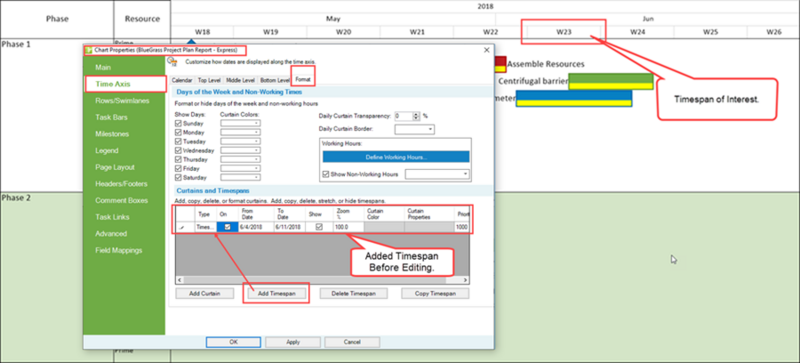
Task: Click the Delete Timespan button
Action: (354, 294)
